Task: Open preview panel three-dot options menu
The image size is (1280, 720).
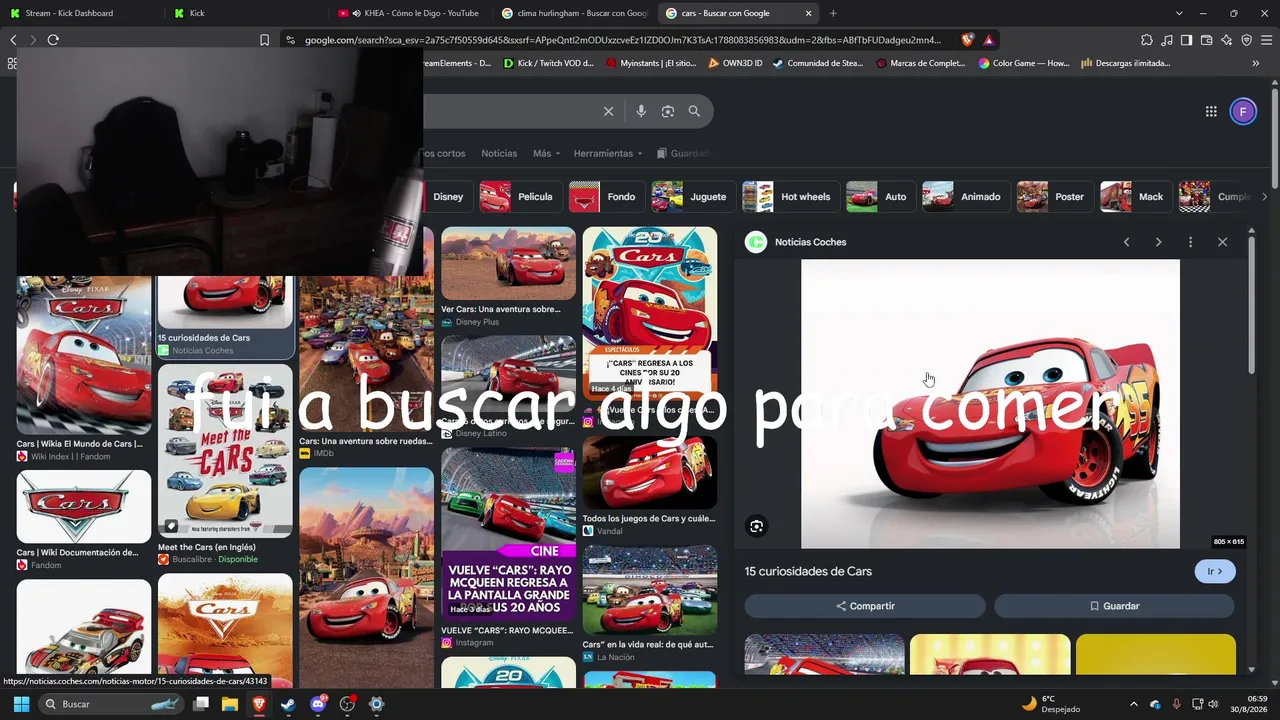Action: [1190, 242]
